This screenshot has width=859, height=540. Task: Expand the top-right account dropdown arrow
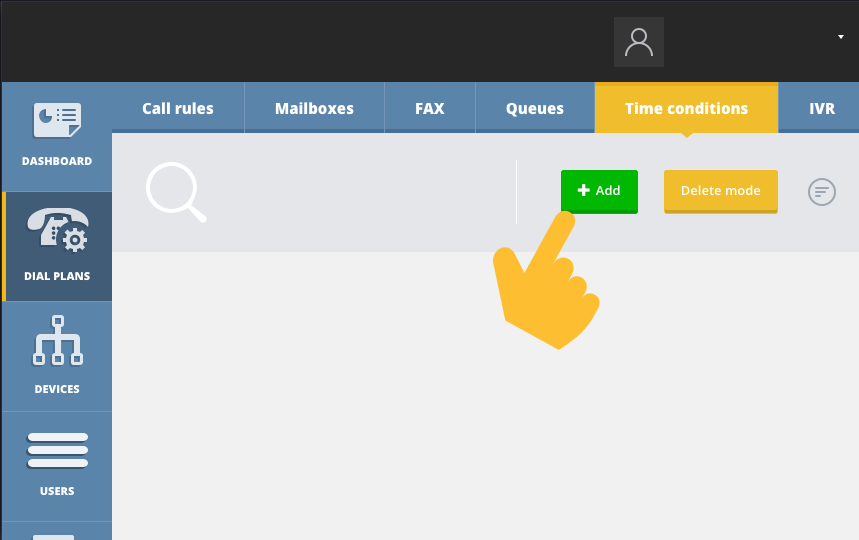(840, 36)
